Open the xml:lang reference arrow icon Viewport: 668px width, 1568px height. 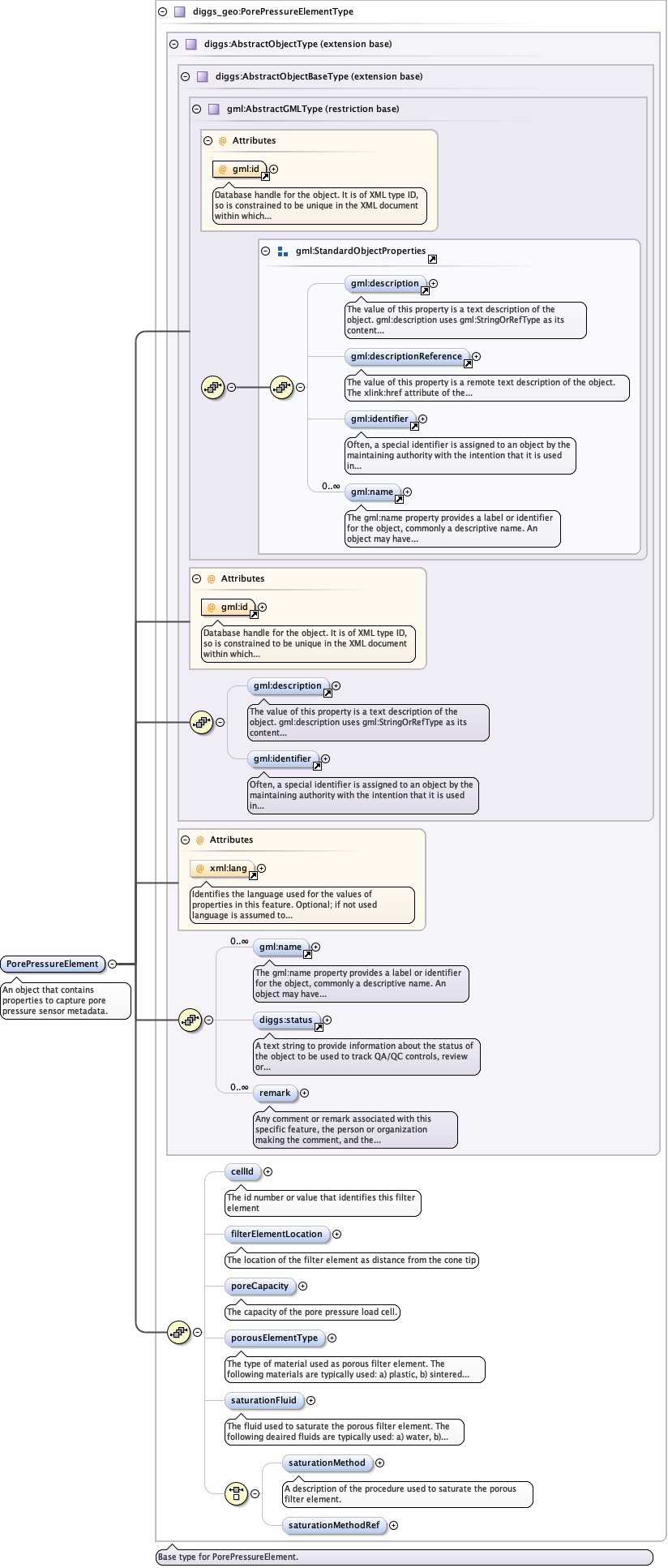point(253,876)
